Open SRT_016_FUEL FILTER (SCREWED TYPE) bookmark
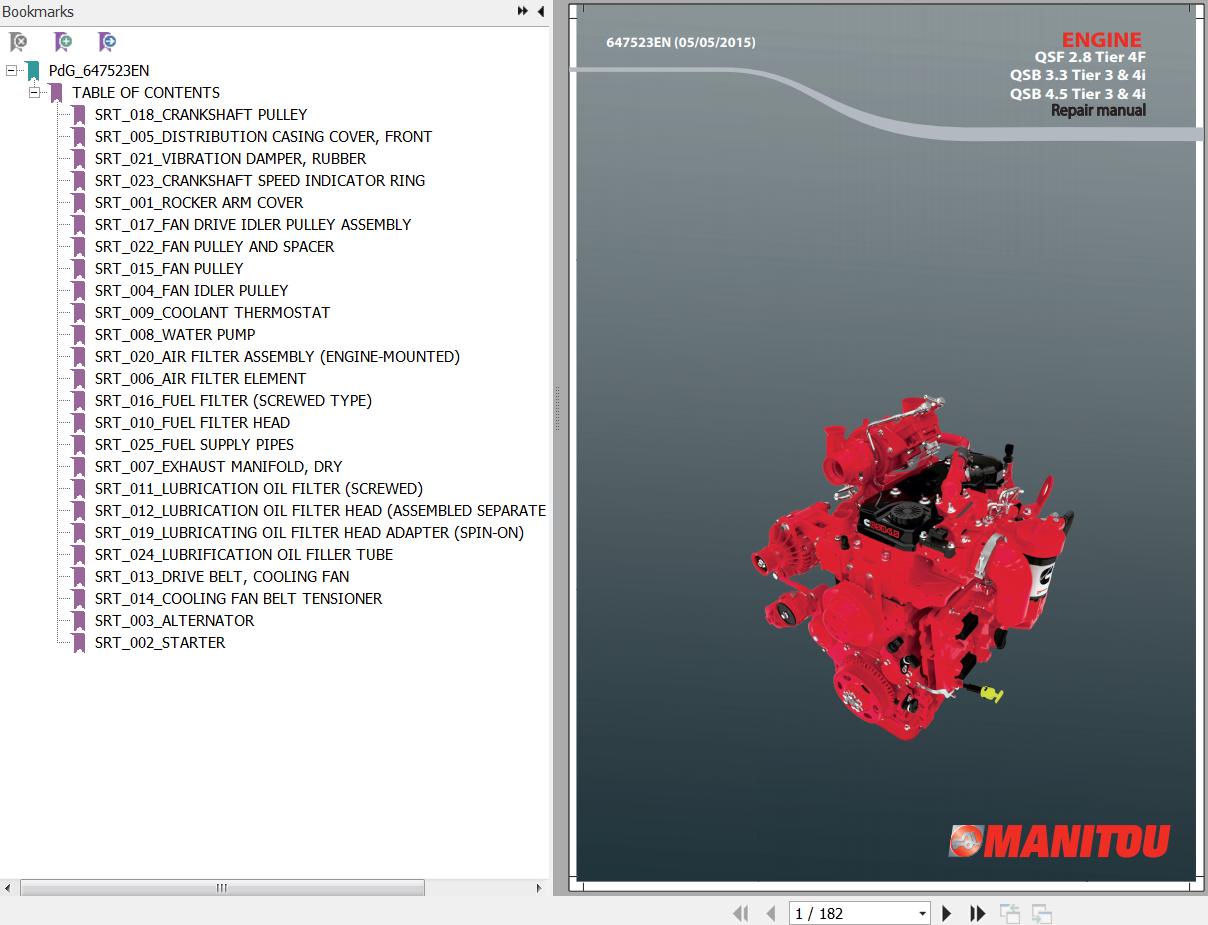Viewport: 1208px width, 925px height. click(x=233, y=401)
